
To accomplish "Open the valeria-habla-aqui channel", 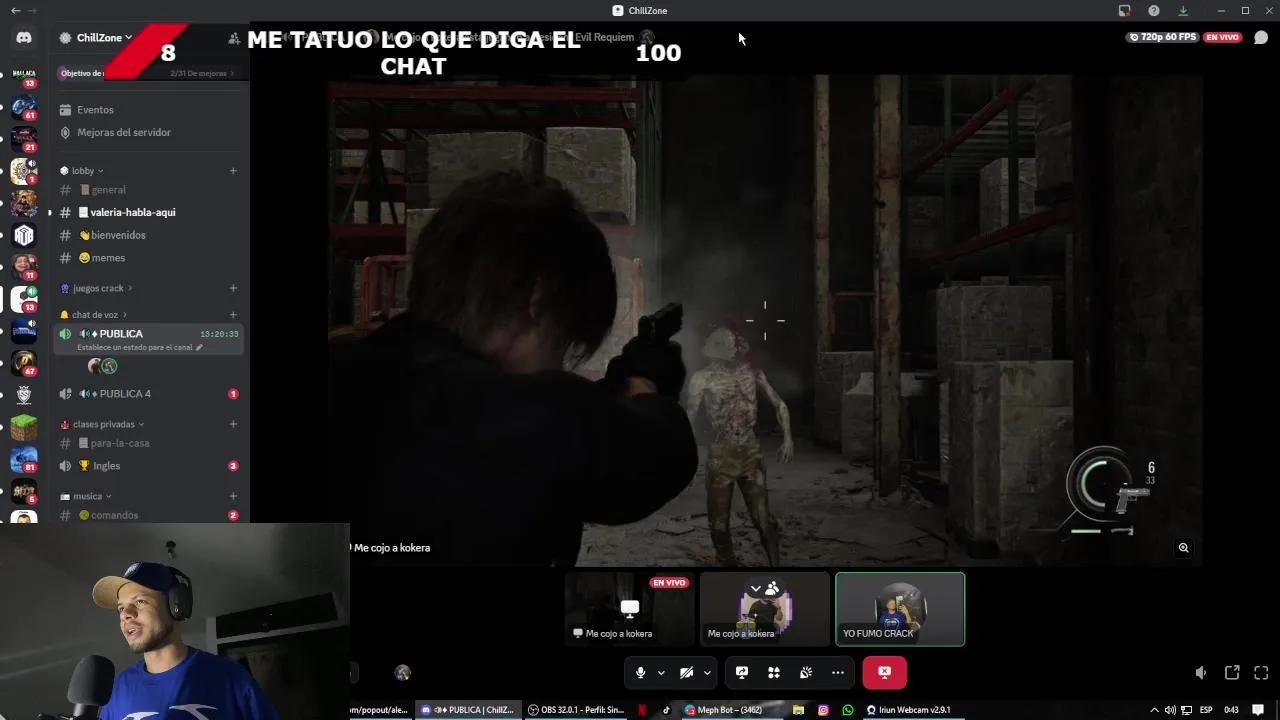I will point(132,212).
